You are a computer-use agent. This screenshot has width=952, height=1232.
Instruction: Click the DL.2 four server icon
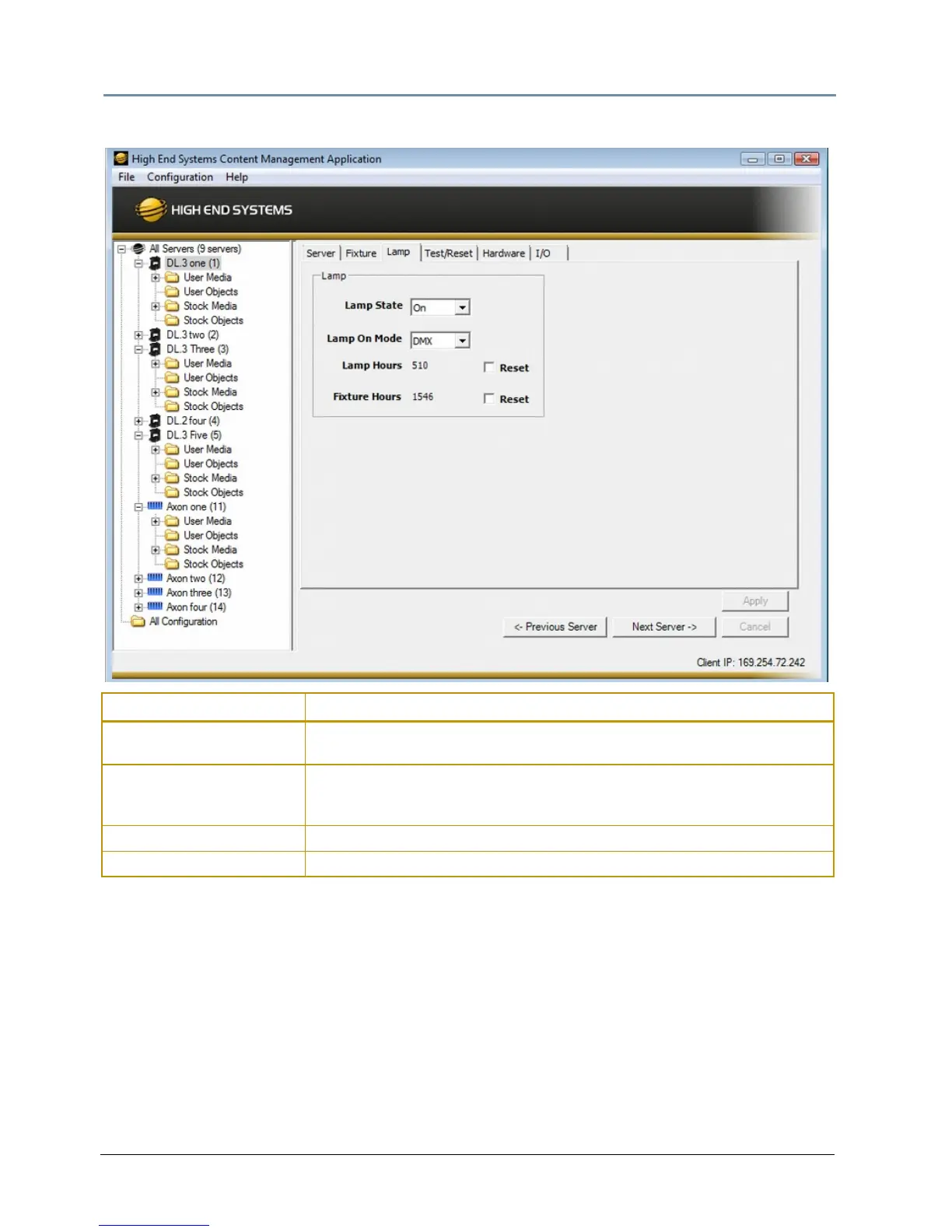155,421
